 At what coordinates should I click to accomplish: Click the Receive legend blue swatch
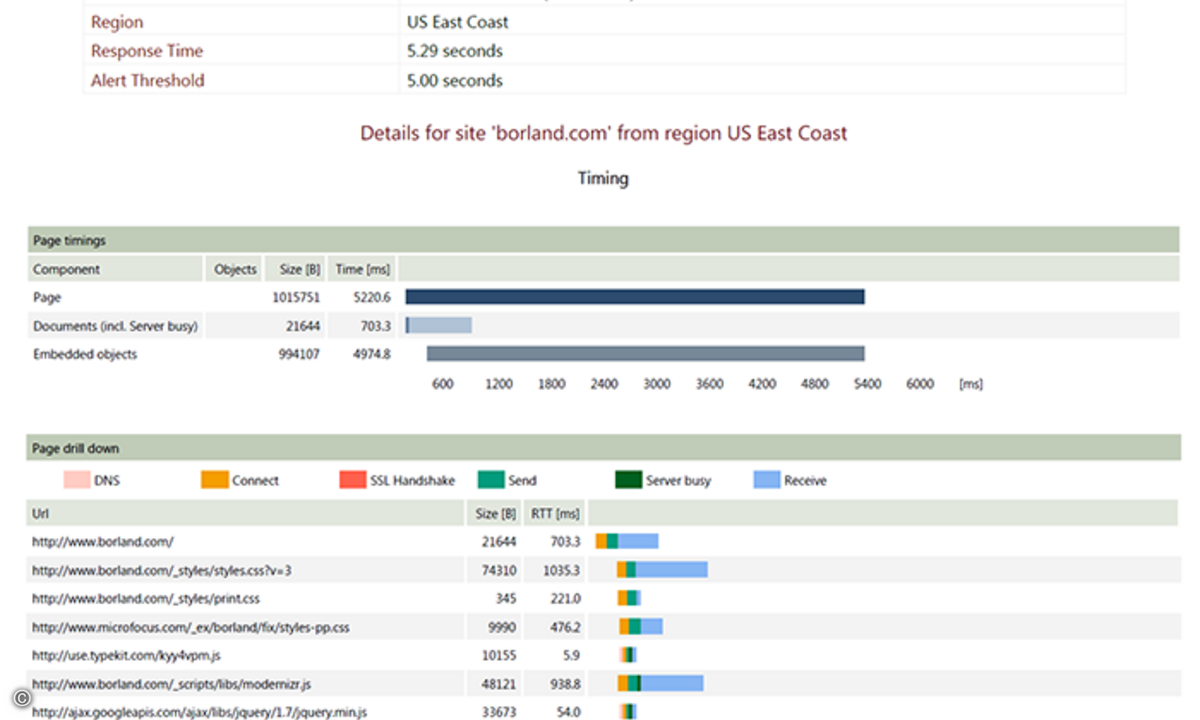coord(766,480)
